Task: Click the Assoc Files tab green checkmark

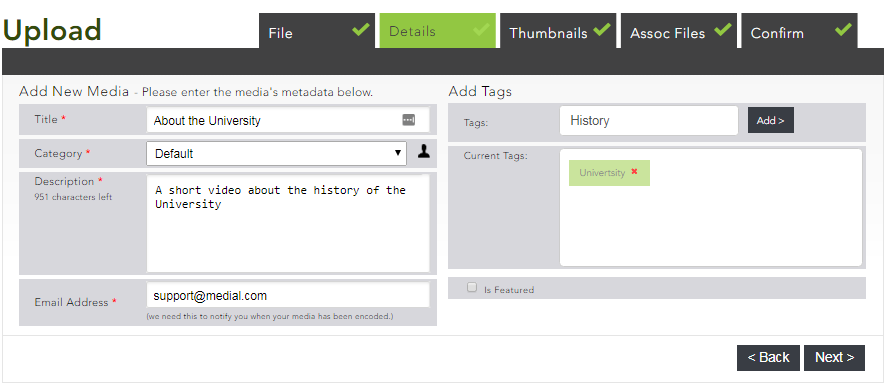Action: pos(722,29)
